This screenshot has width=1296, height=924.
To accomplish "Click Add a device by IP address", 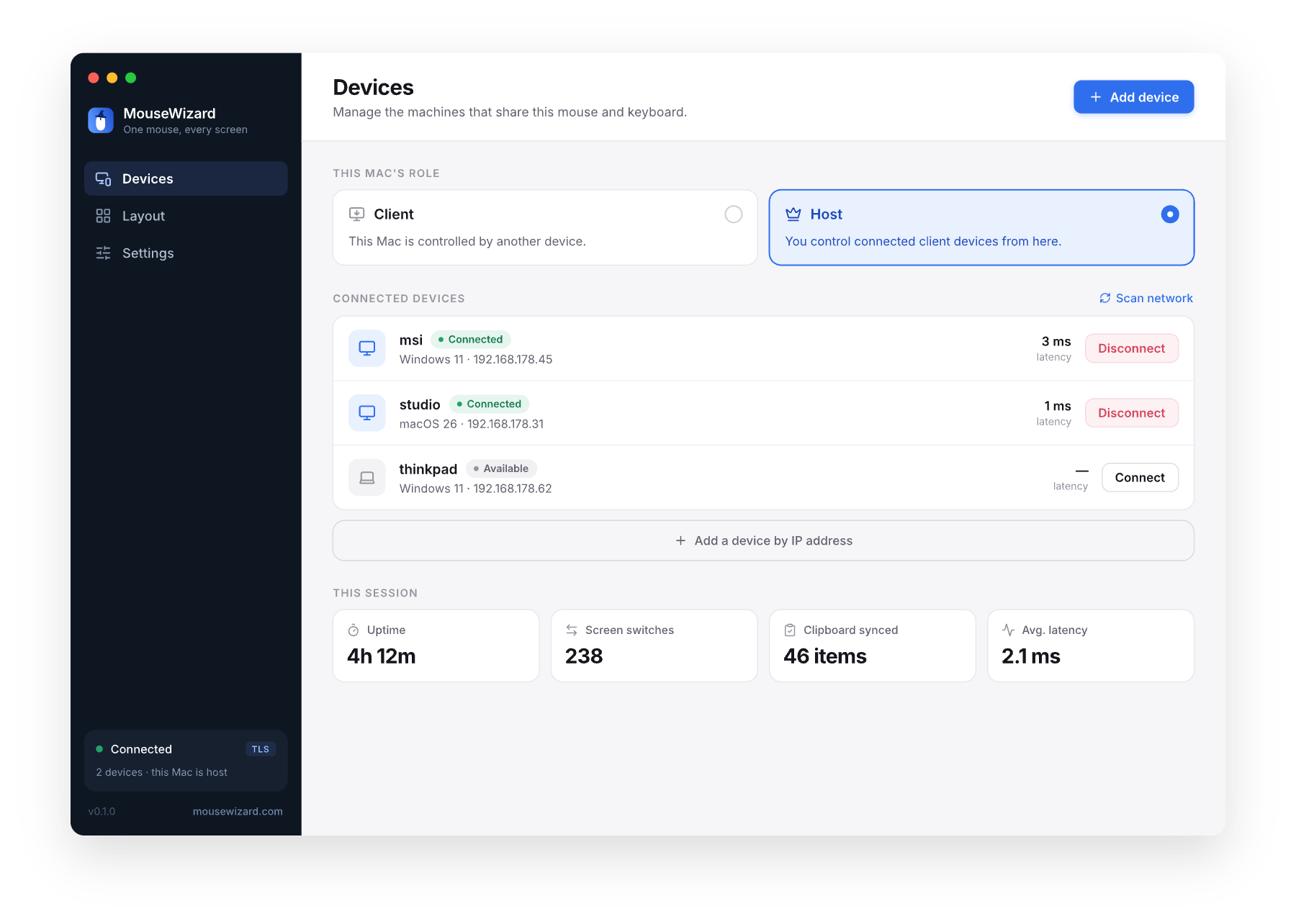I will (x=763, y=540).
